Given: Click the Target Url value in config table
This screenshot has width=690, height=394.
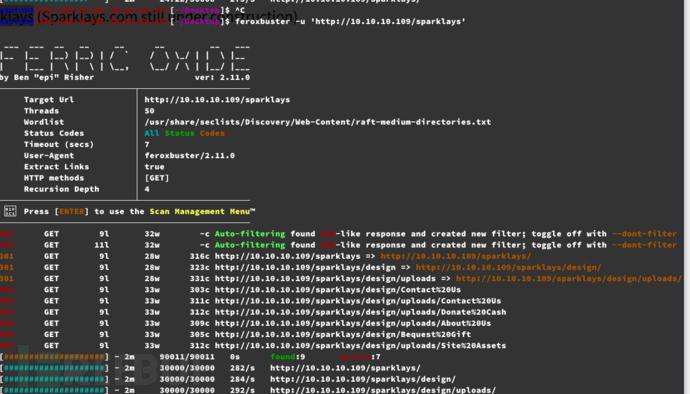Looking at the screenshot, I should point(217,100).
